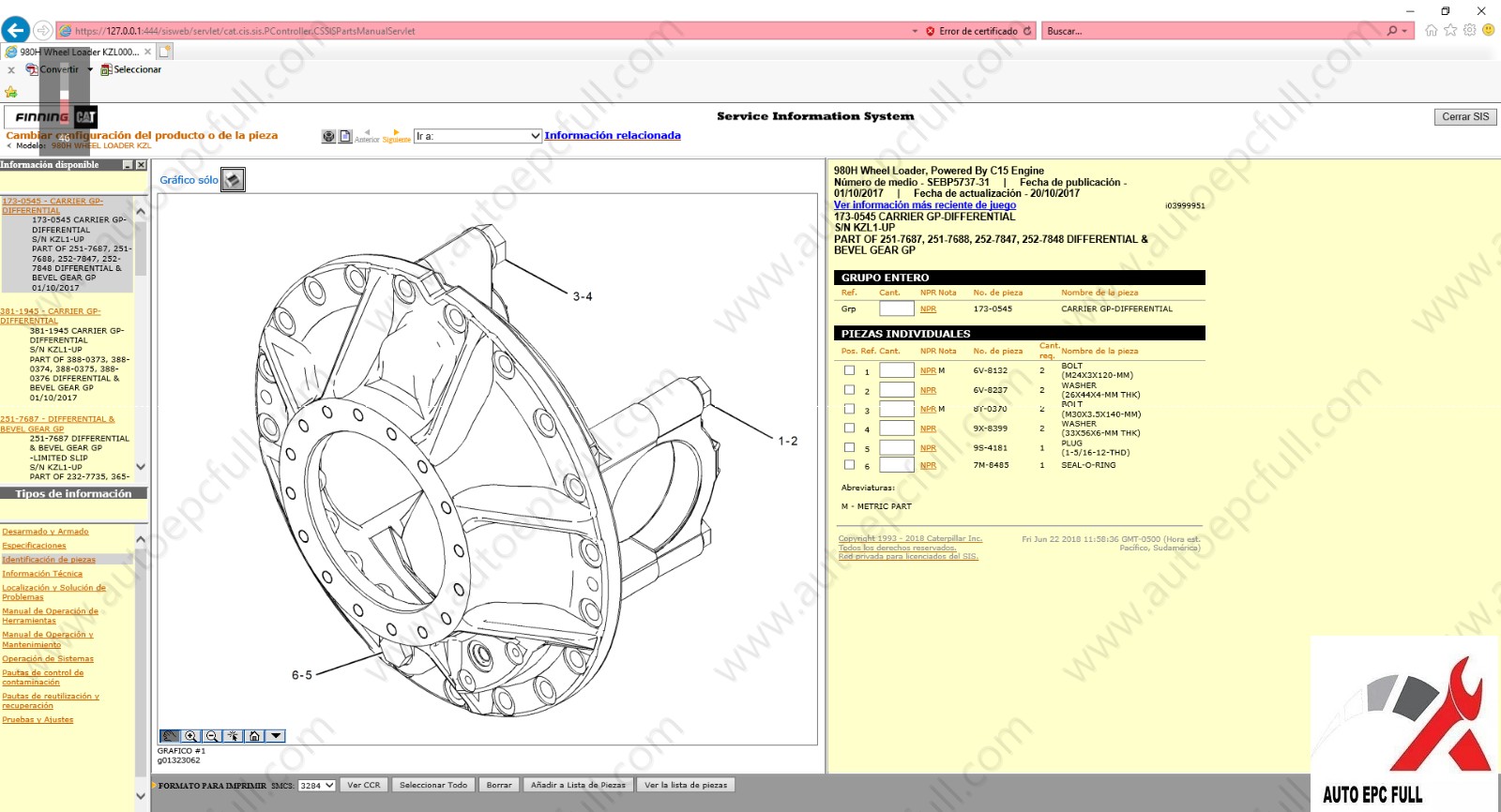The height and width of the screenshot is (812, 1501).
Task: Click Ver la lista de piezas
Action: pyautogui.click(x=686, y=786)
